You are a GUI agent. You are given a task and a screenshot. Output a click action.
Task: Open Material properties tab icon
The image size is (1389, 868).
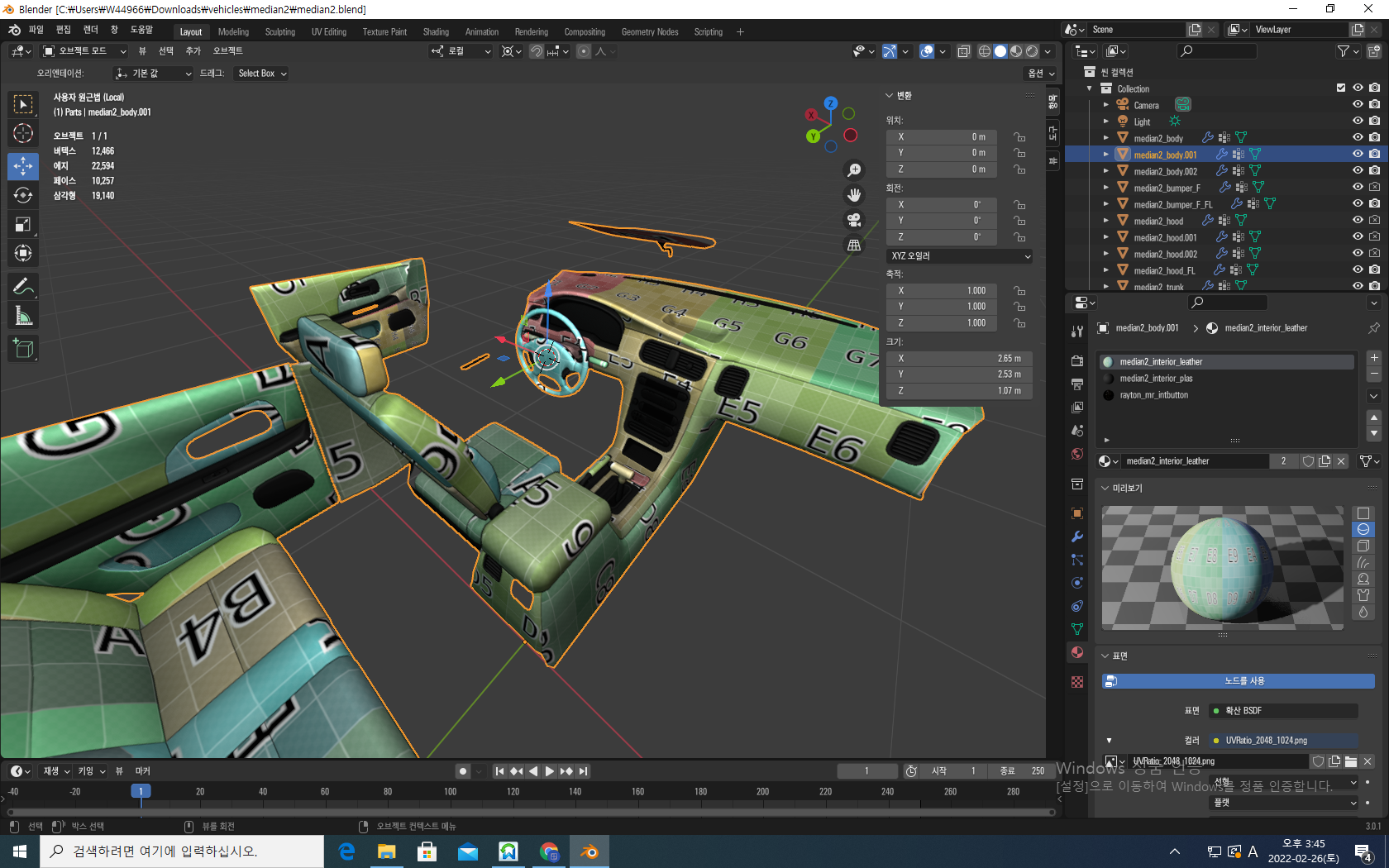[1077, 652]
